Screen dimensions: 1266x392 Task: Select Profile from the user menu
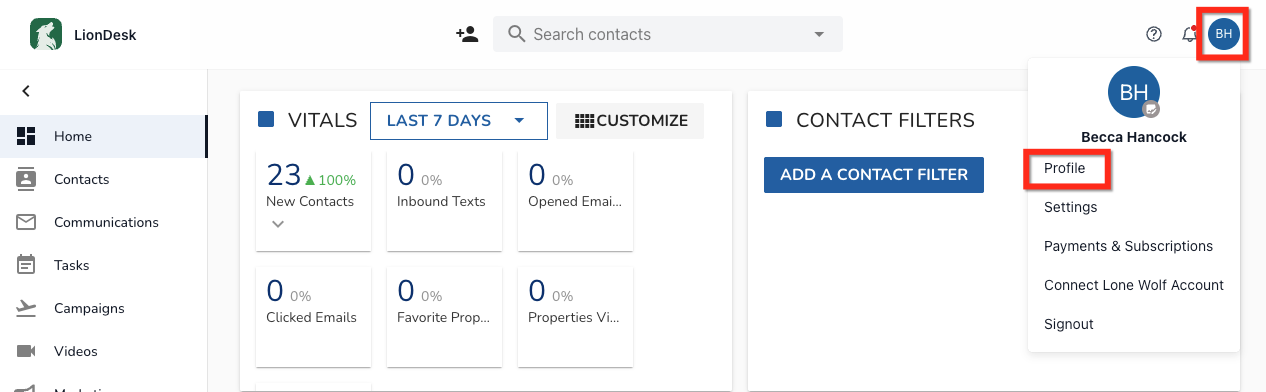1065,168
